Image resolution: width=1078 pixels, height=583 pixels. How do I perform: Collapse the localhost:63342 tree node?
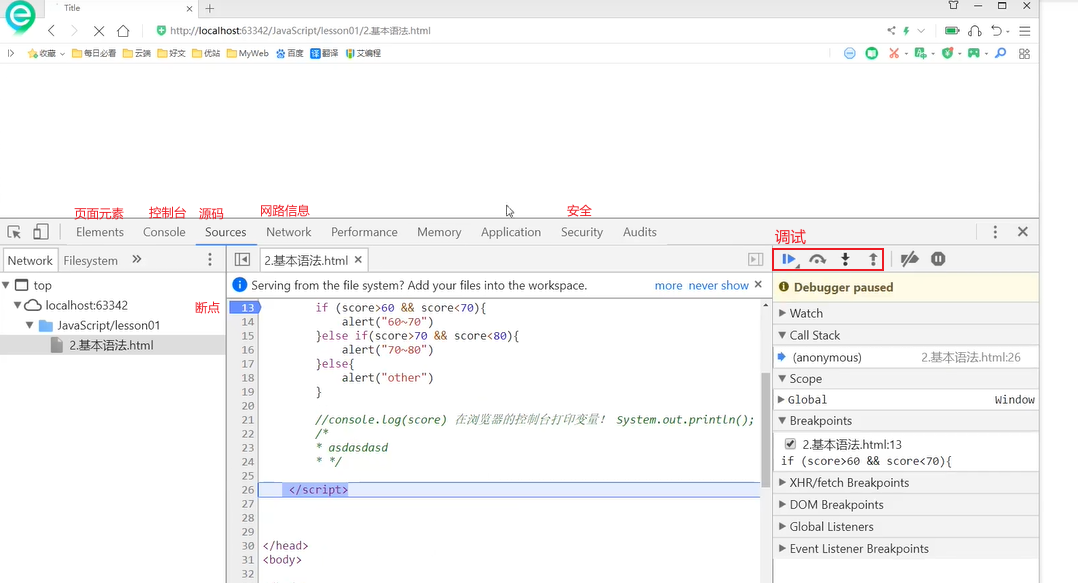tap(17, 305)
